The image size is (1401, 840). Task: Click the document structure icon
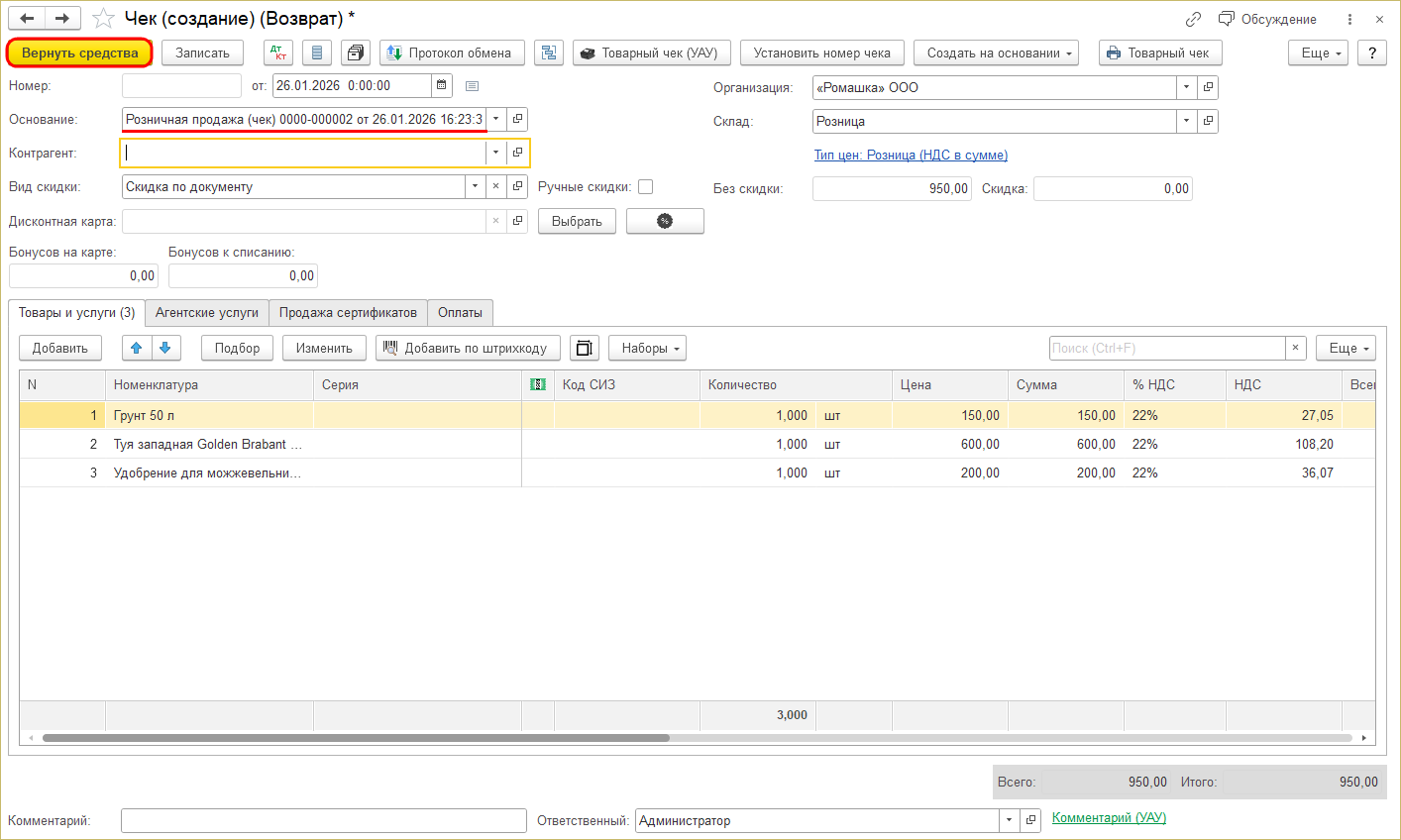[548, 52]
